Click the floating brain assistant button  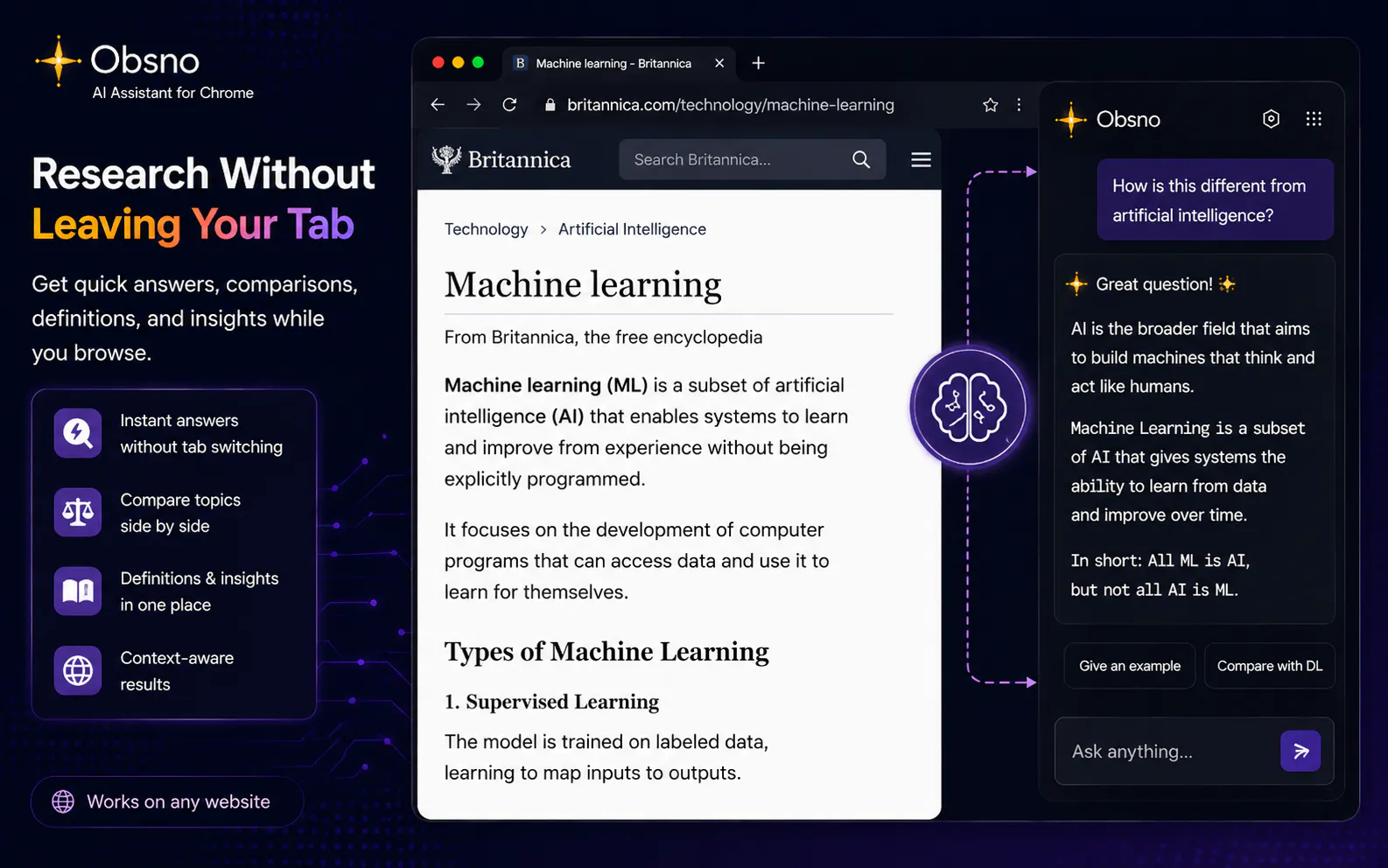coord(968,407)
